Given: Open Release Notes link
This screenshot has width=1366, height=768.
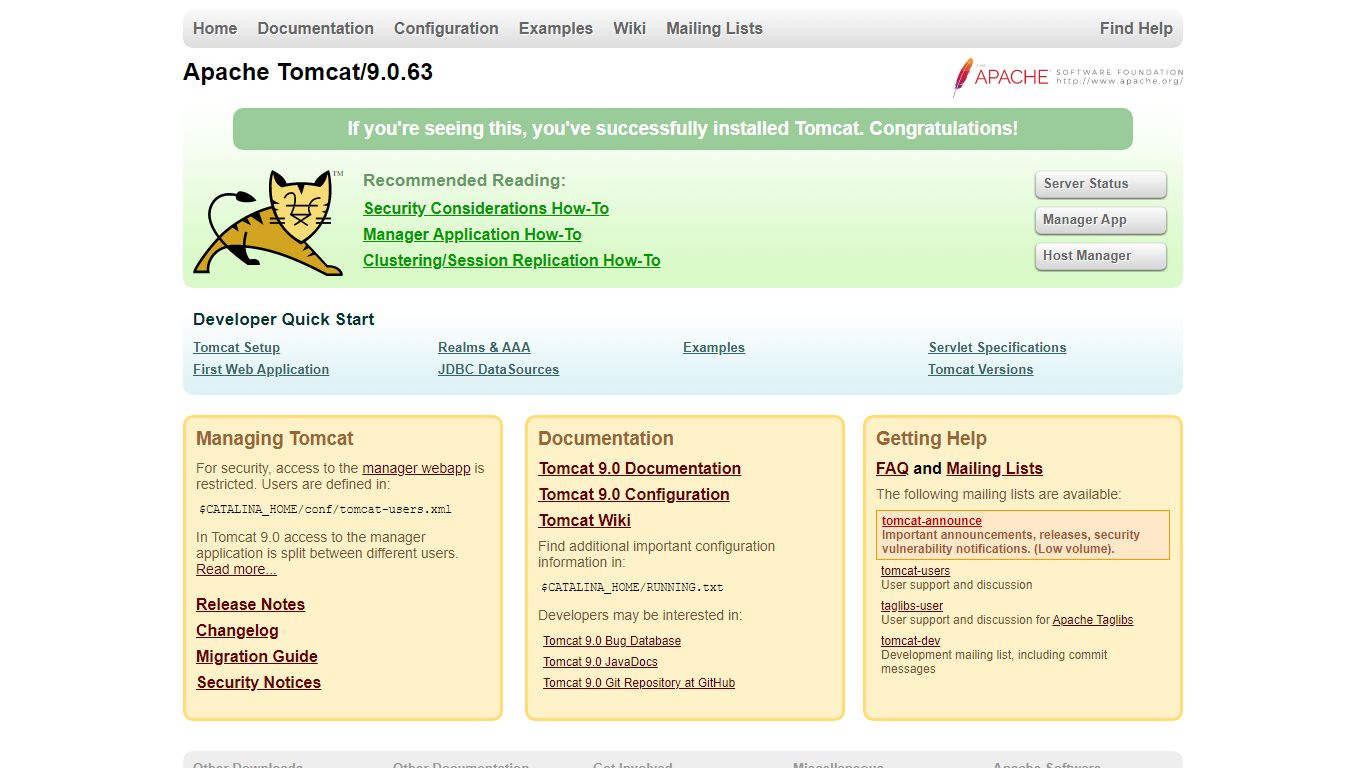Looking at the screenshot, I should tap(250, 604).
